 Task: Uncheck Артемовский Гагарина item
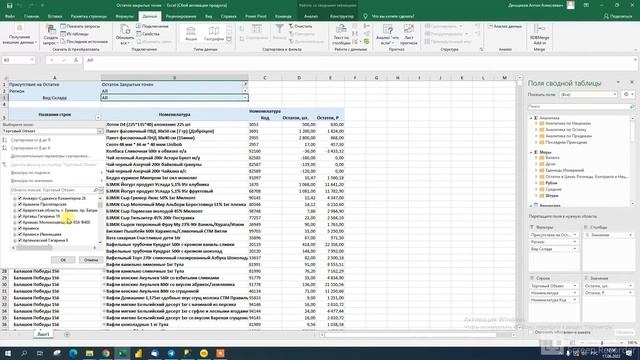tap(20, 240)
